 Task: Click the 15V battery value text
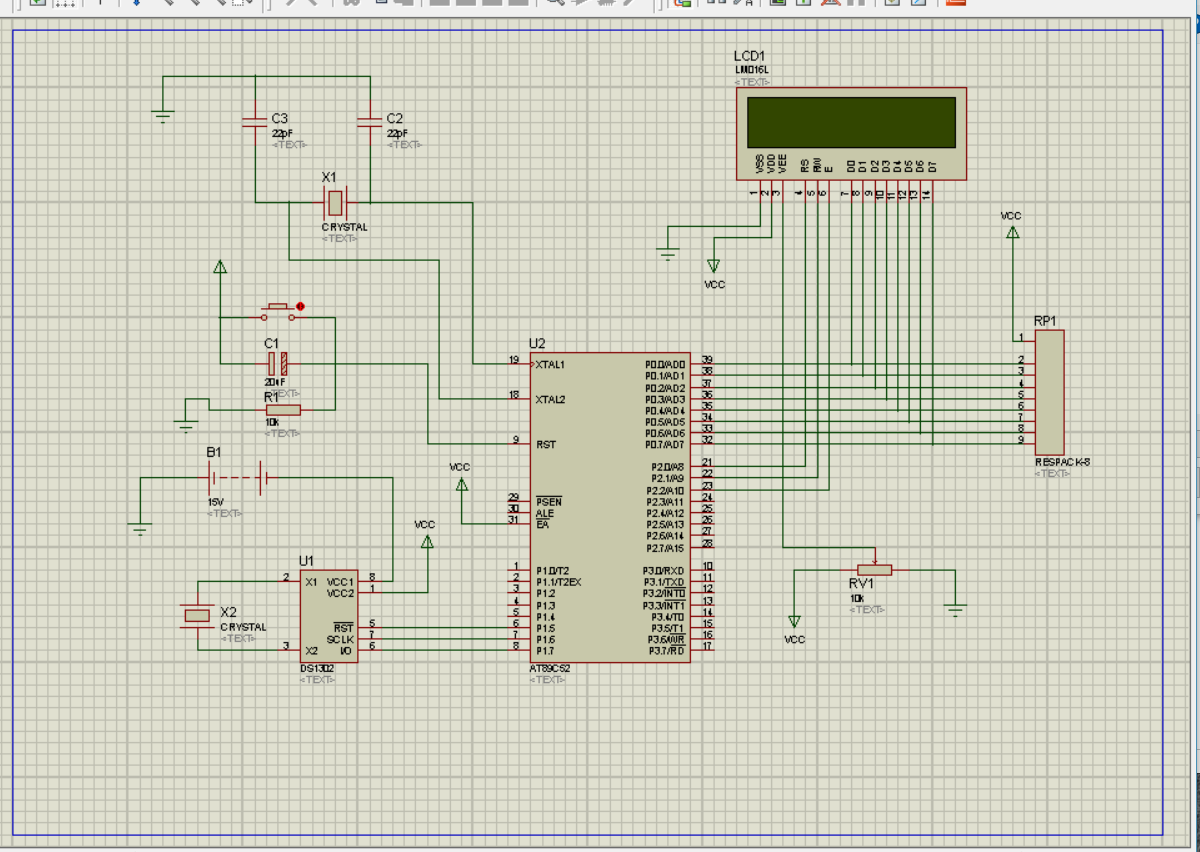(216, 501)
